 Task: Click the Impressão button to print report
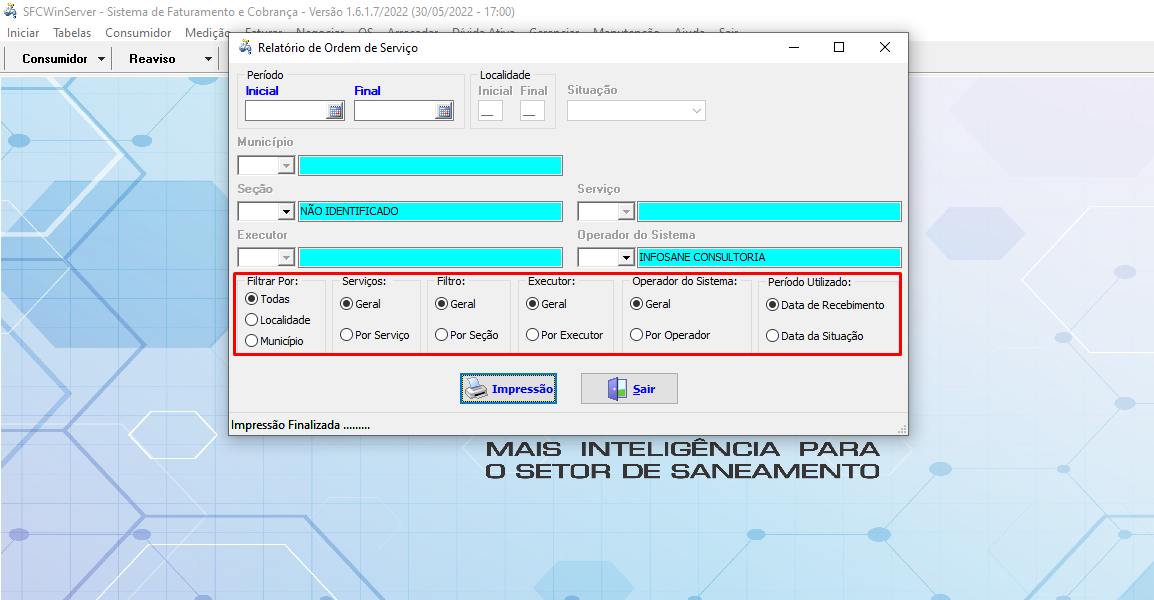(508, 388)
